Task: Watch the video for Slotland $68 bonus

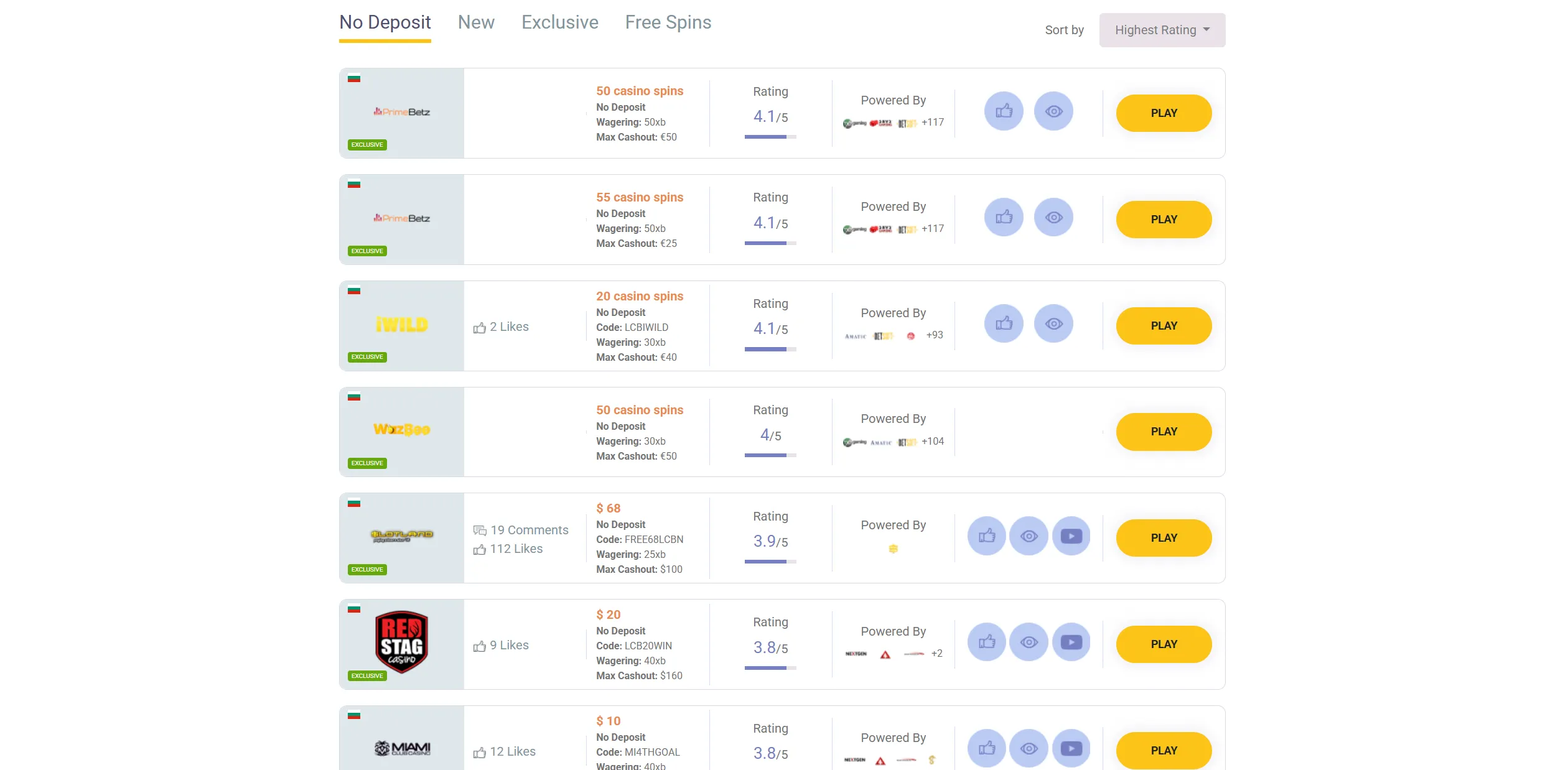Action: [x=1071, y=536]
